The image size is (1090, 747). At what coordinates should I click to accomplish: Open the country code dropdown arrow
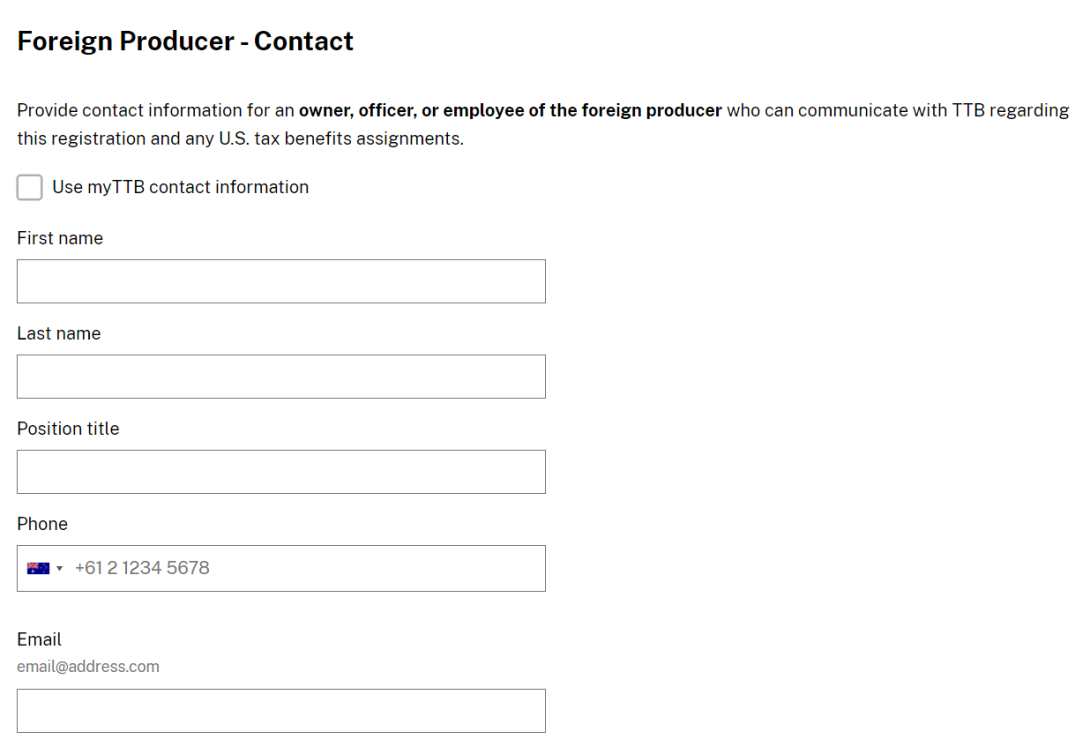59,568
